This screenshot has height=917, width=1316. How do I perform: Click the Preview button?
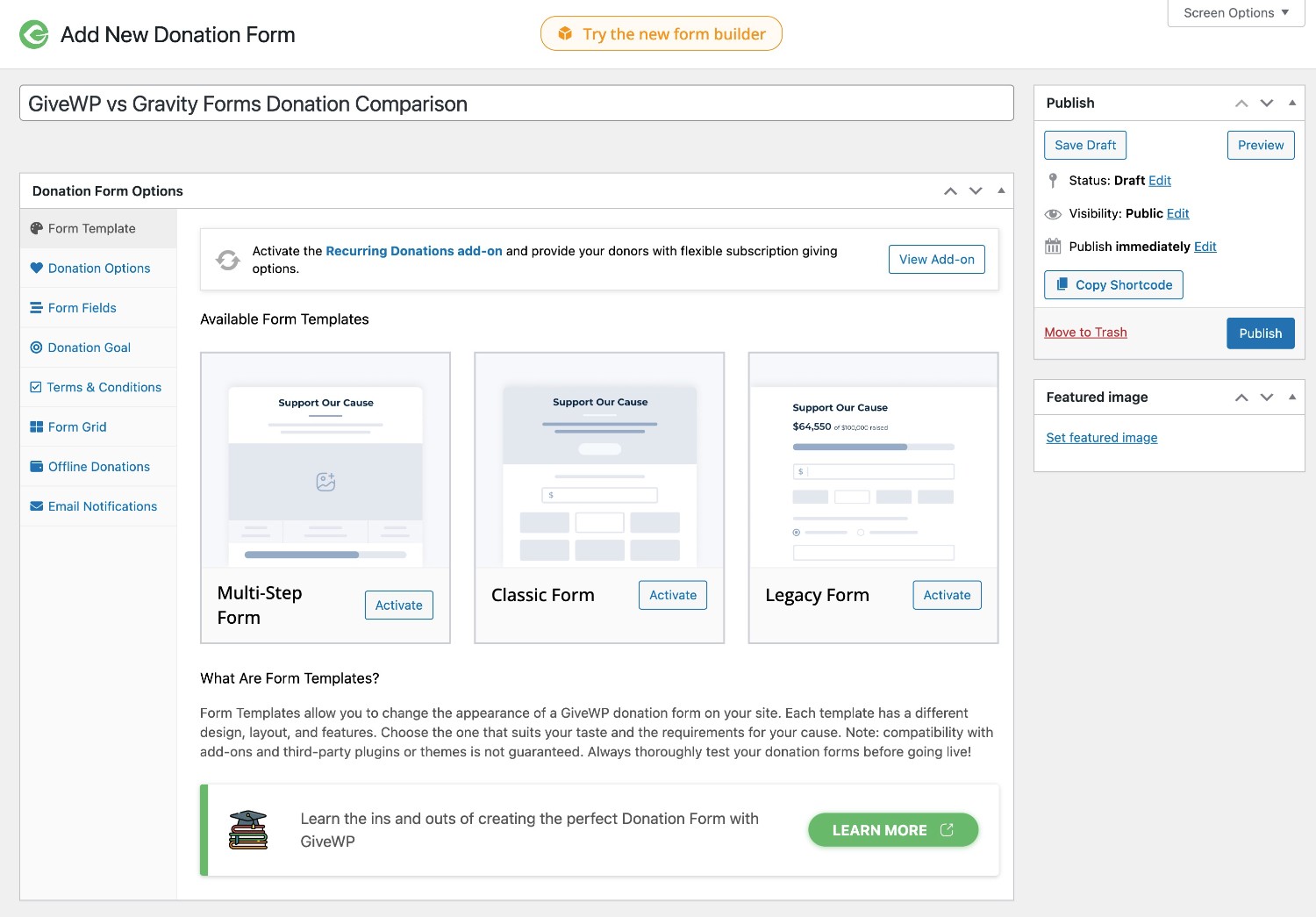(1261, 145)
